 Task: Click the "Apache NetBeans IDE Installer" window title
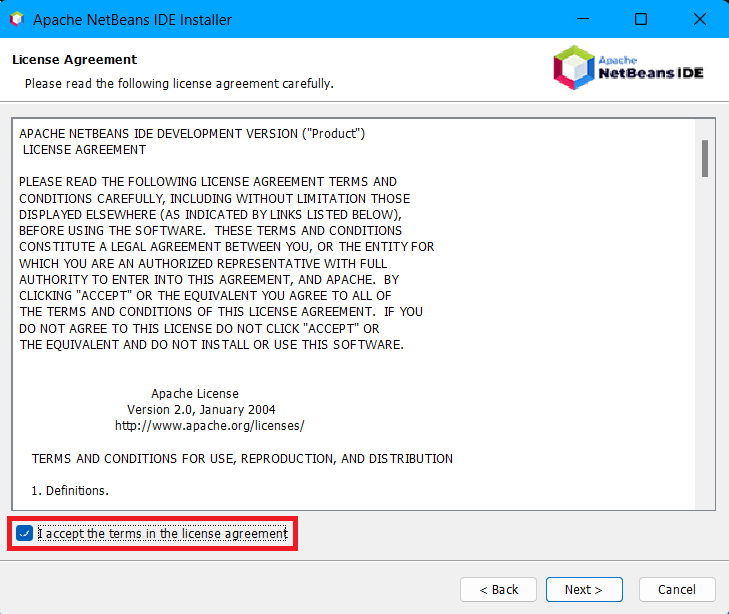pos(132,20)
